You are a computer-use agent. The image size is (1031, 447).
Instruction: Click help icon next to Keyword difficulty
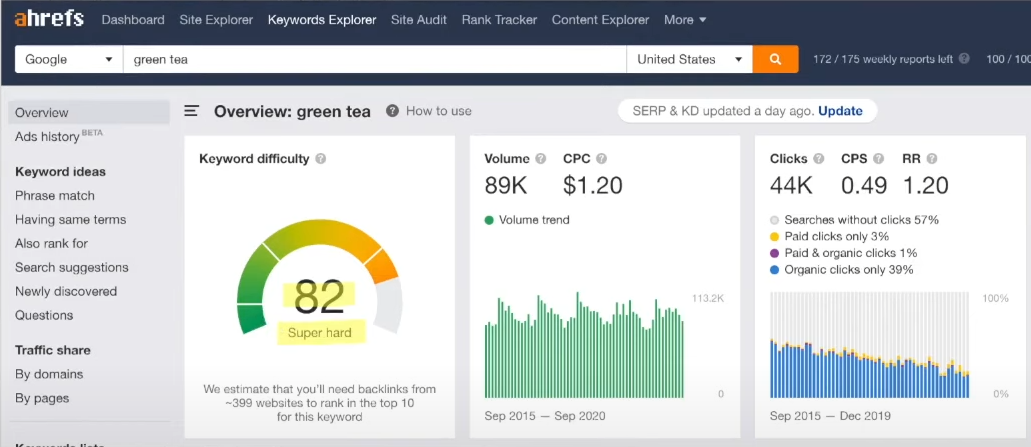click(321, 159)
